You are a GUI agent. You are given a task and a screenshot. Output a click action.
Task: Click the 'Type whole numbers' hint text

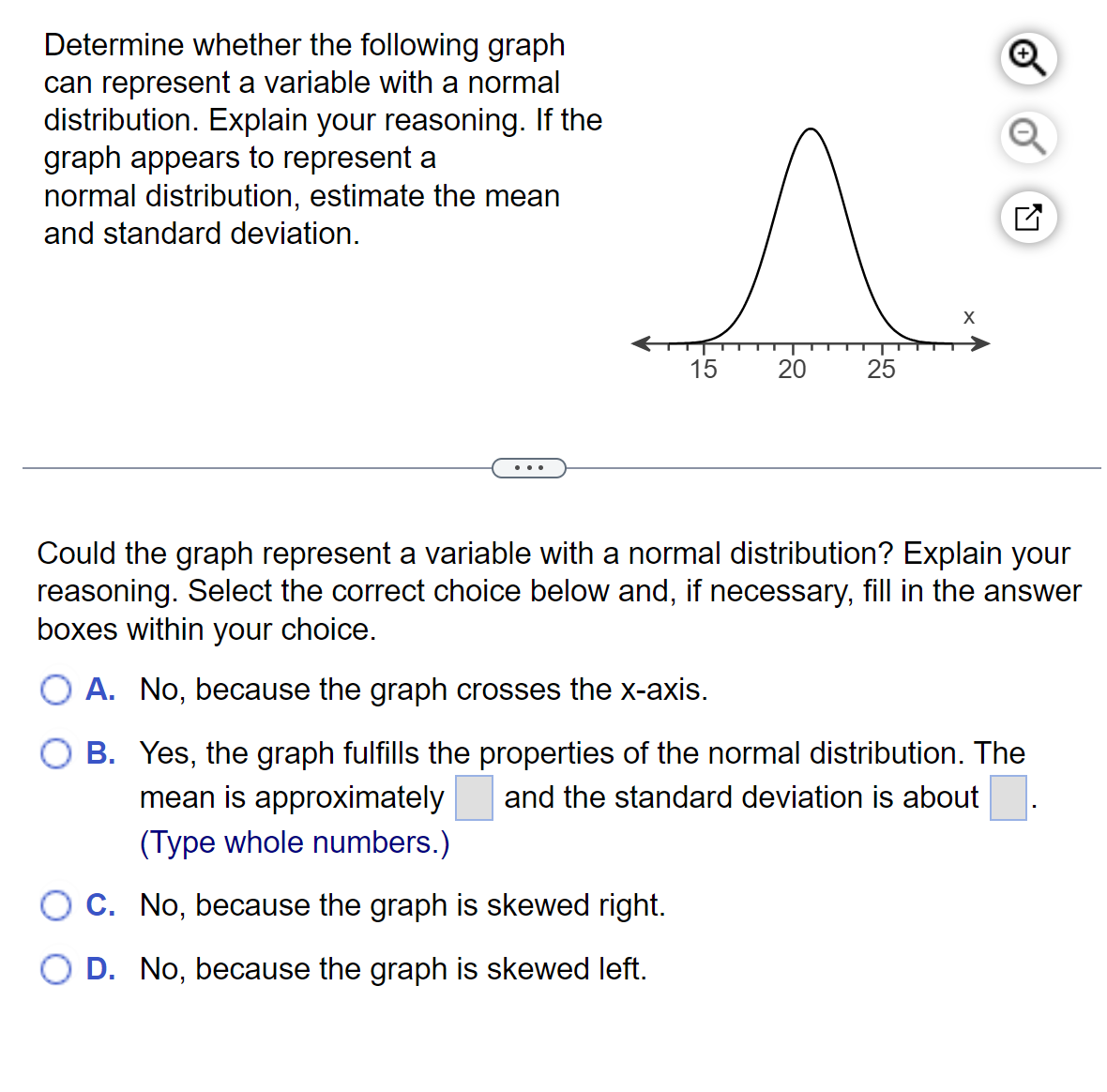point(294,842)
